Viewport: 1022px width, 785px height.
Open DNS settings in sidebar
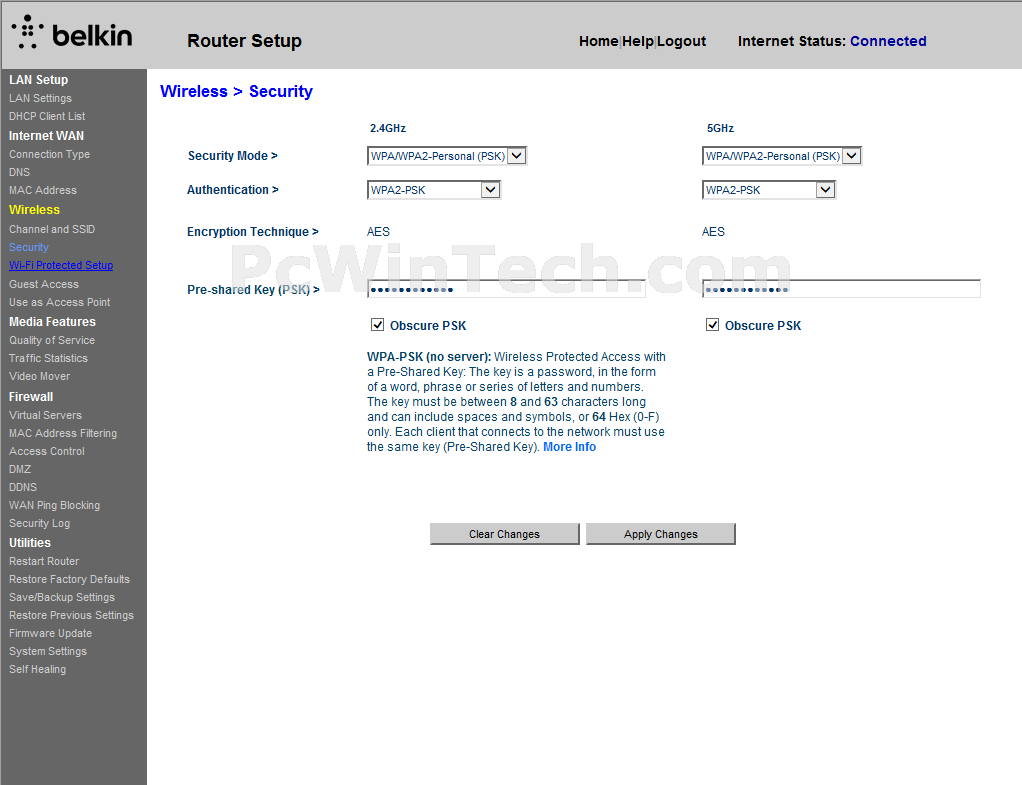pos(20,172)
